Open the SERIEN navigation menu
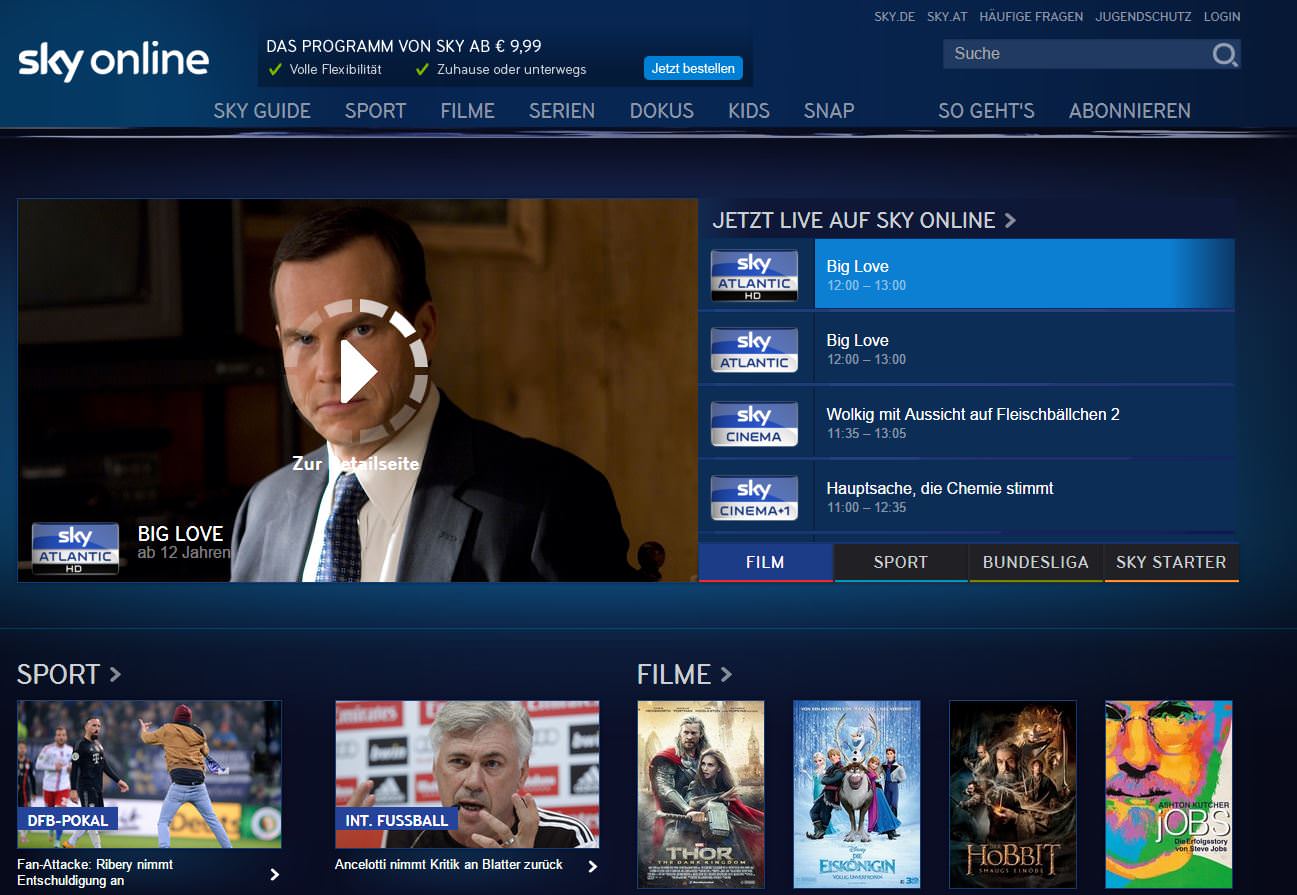Screen dimensions: 1297x895 562,111
